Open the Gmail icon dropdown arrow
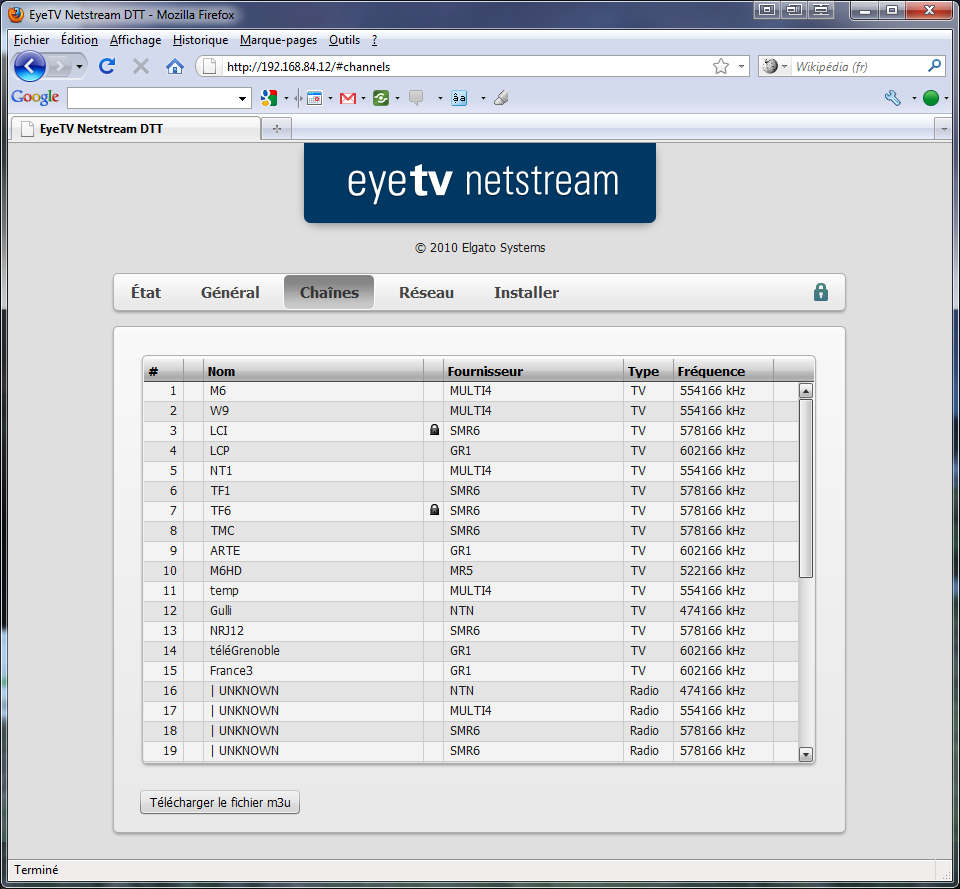Viewport: 960px width, 889px height. pos(363,98)
